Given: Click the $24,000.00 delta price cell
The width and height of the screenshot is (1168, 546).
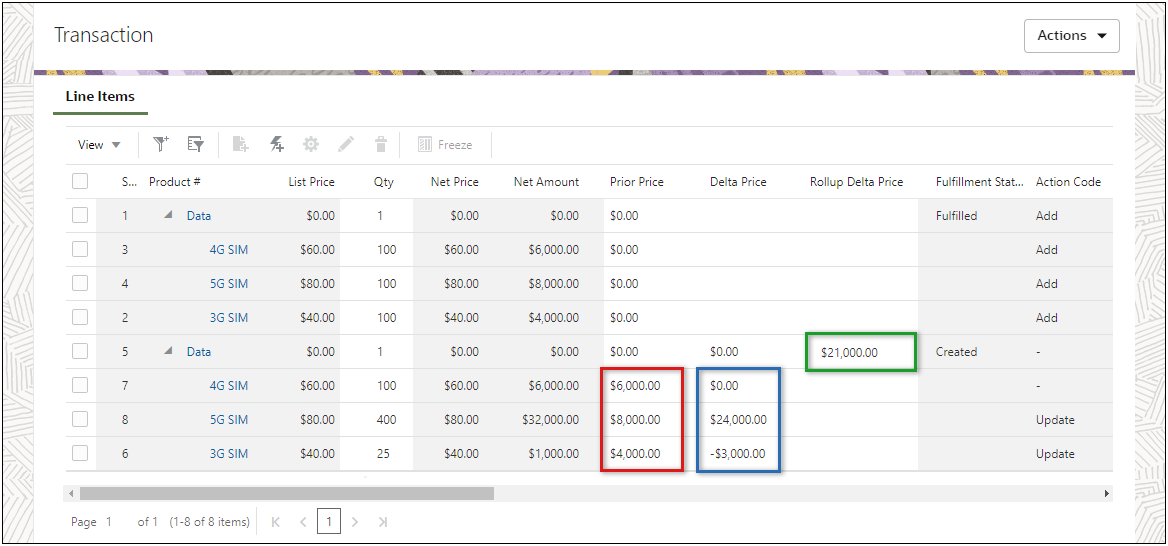Looking at the screenshot, I should [x=737, y=420].
